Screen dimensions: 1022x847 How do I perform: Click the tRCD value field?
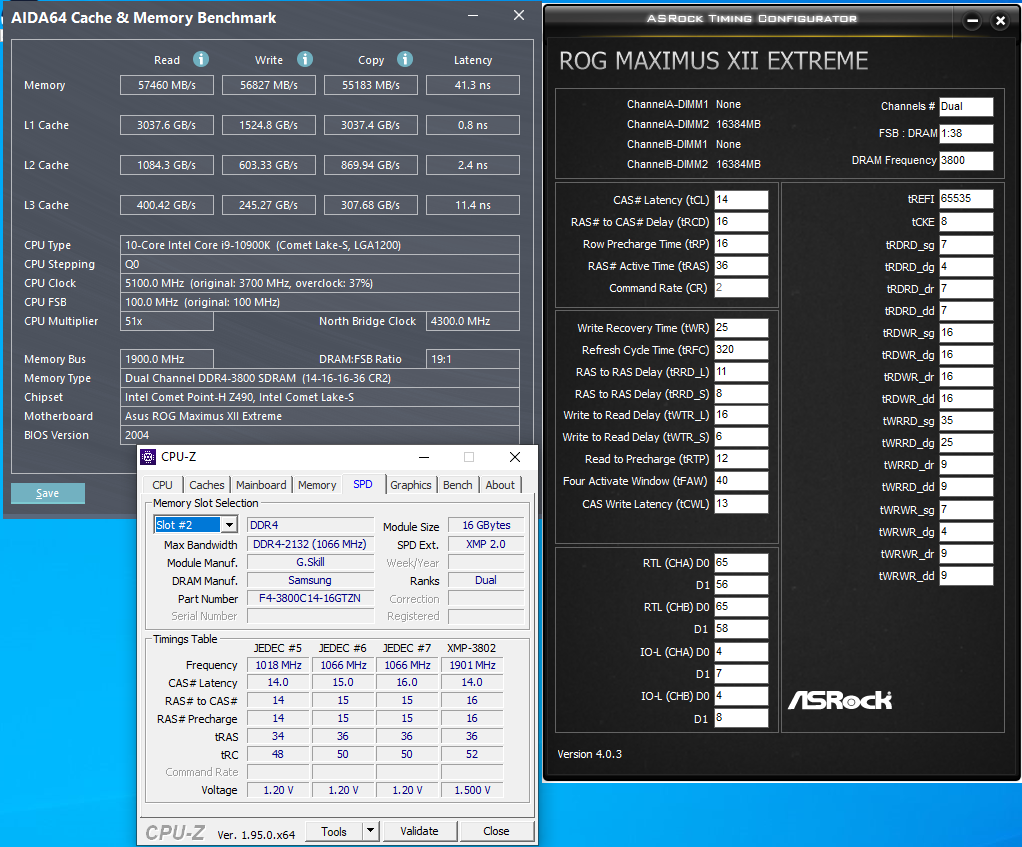tap(741, 222)
